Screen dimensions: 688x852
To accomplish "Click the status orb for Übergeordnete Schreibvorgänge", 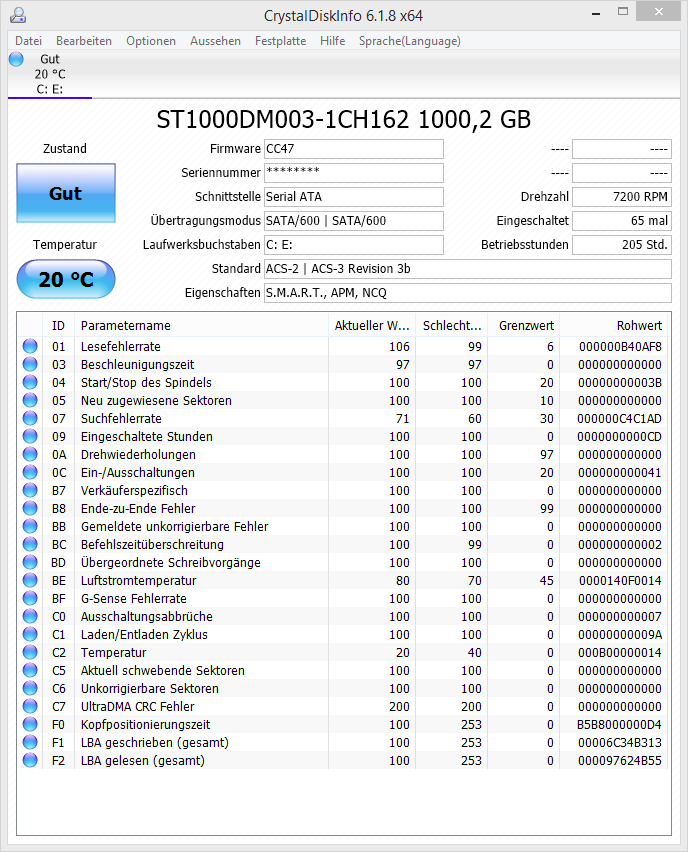I will tap(30, 562).
